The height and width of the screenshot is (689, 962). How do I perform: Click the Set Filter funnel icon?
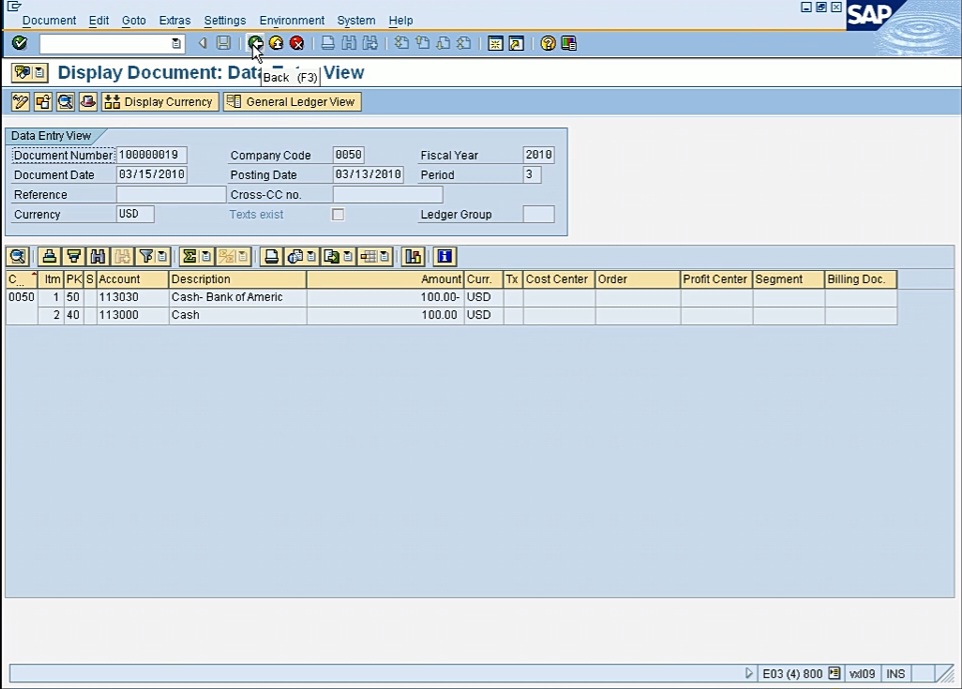point(146,256)
